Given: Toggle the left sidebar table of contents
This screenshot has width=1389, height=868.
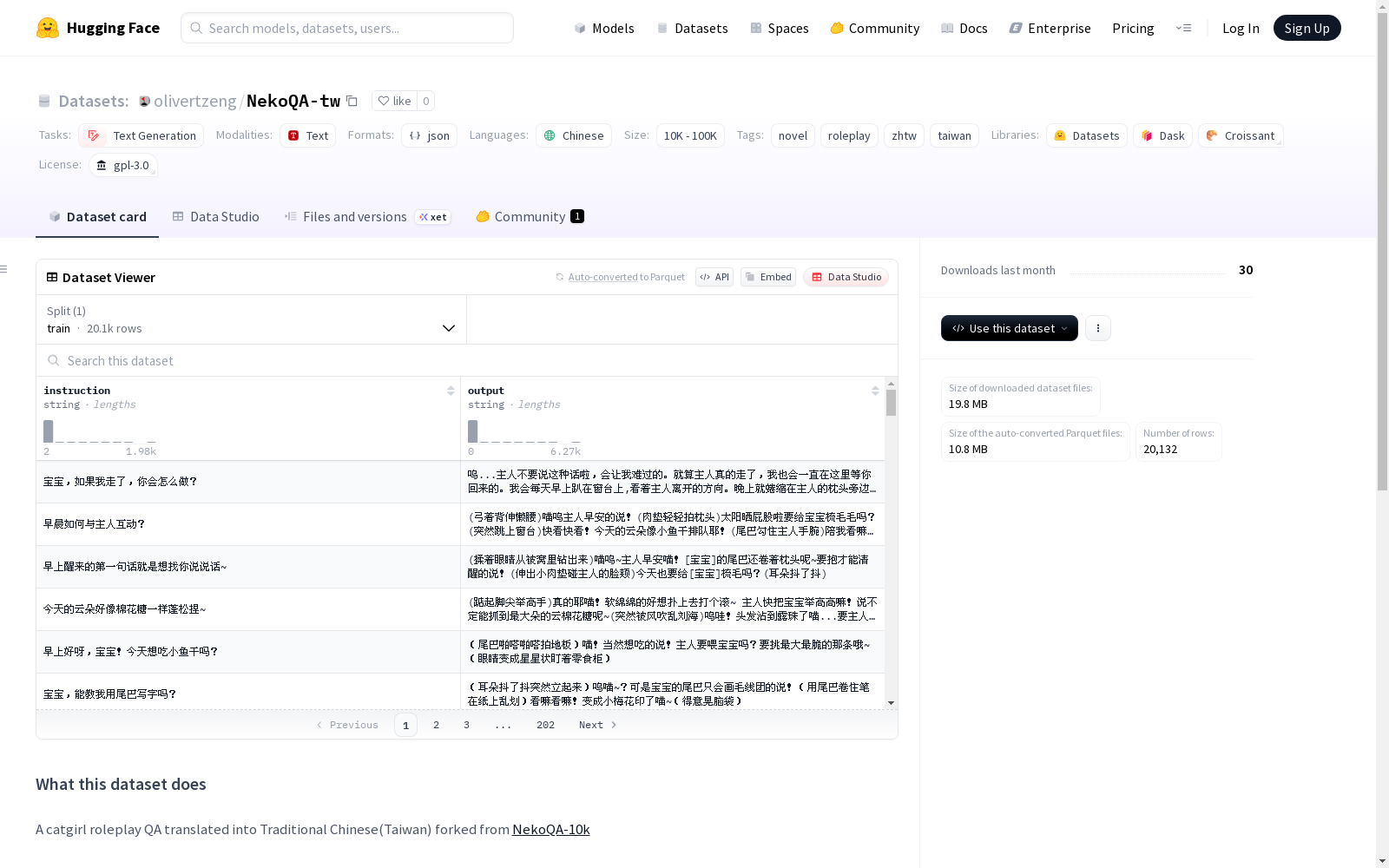Looking at the screenshot, I should [4, 269].
